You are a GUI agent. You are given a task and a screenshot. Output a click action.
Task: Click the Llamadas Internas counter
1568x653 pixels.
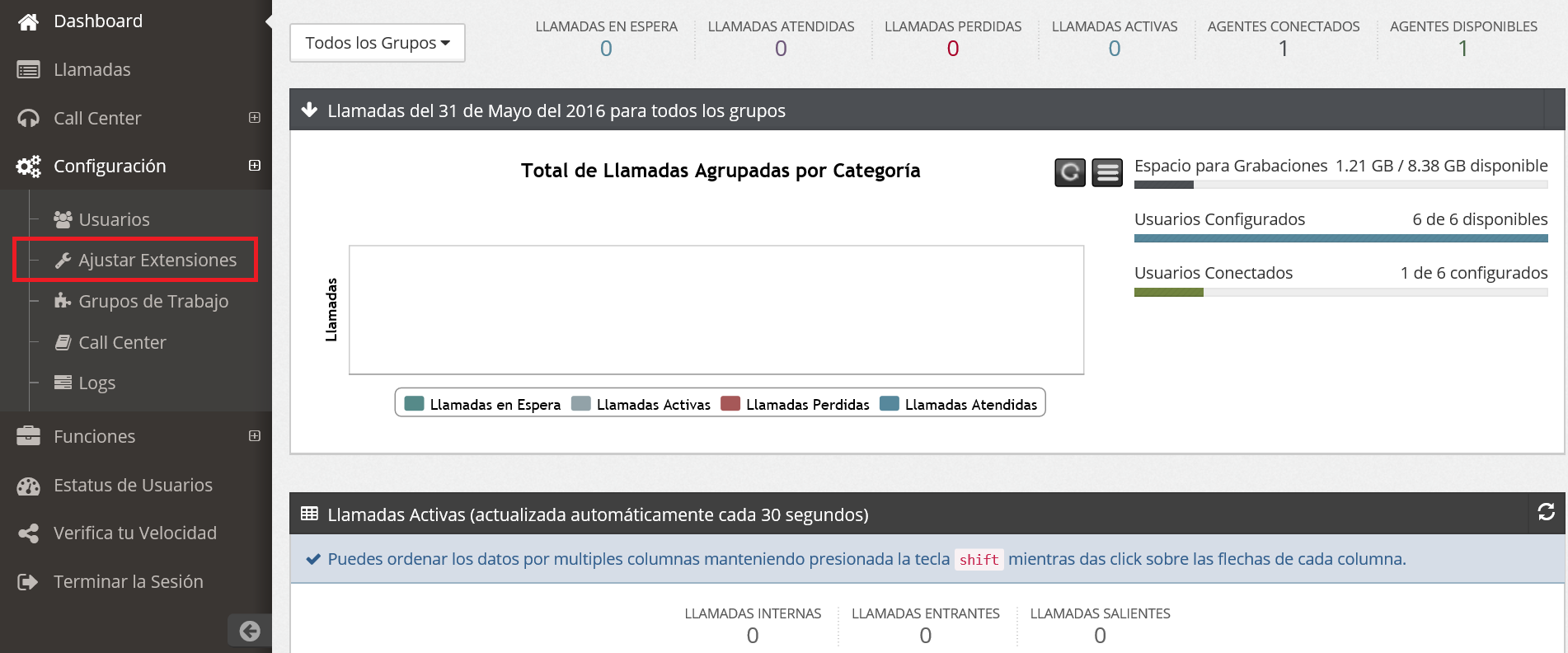(753, 636)
